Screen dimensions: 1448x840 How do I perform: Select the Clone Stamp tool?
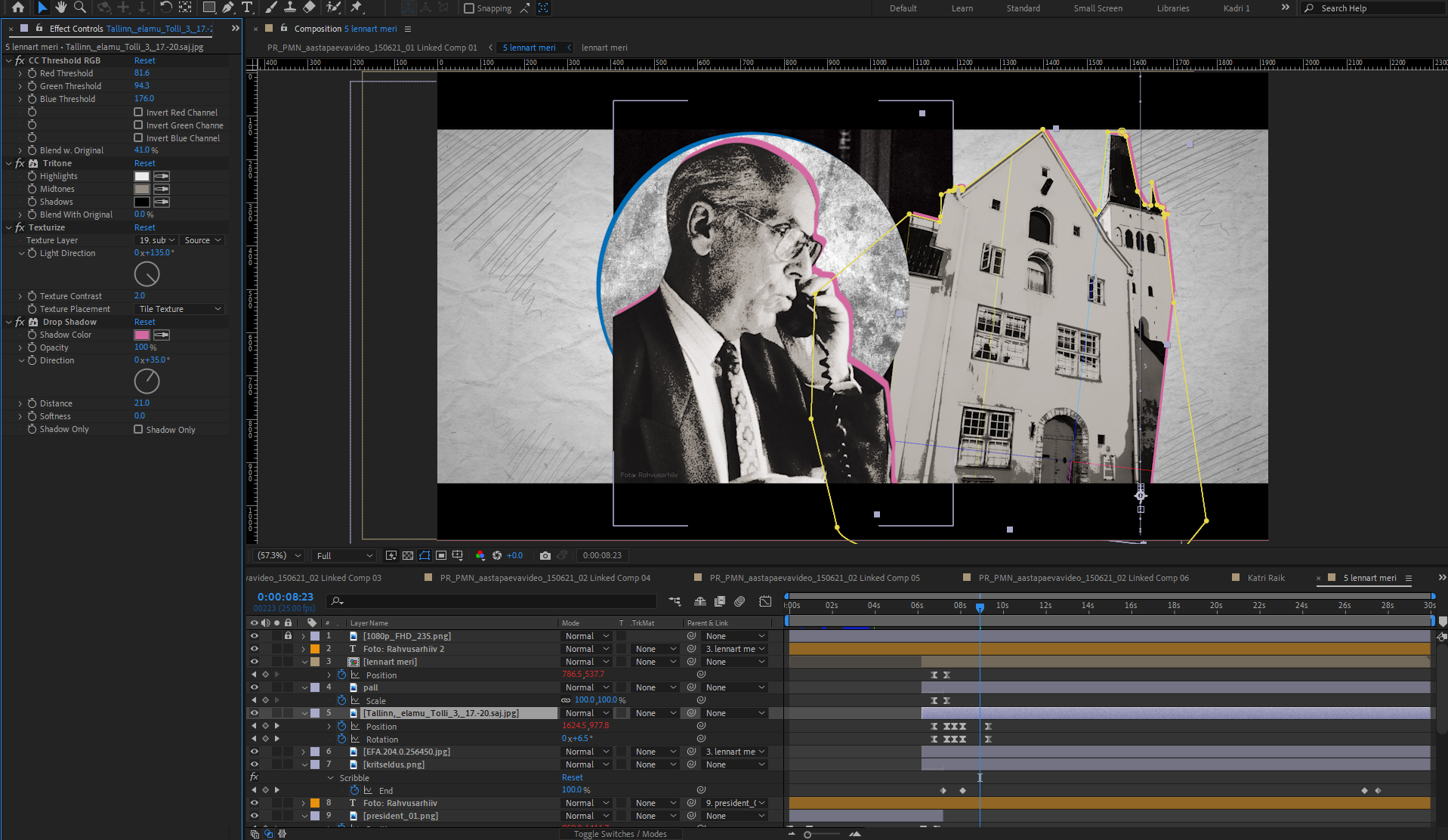[x=289, y=8]
